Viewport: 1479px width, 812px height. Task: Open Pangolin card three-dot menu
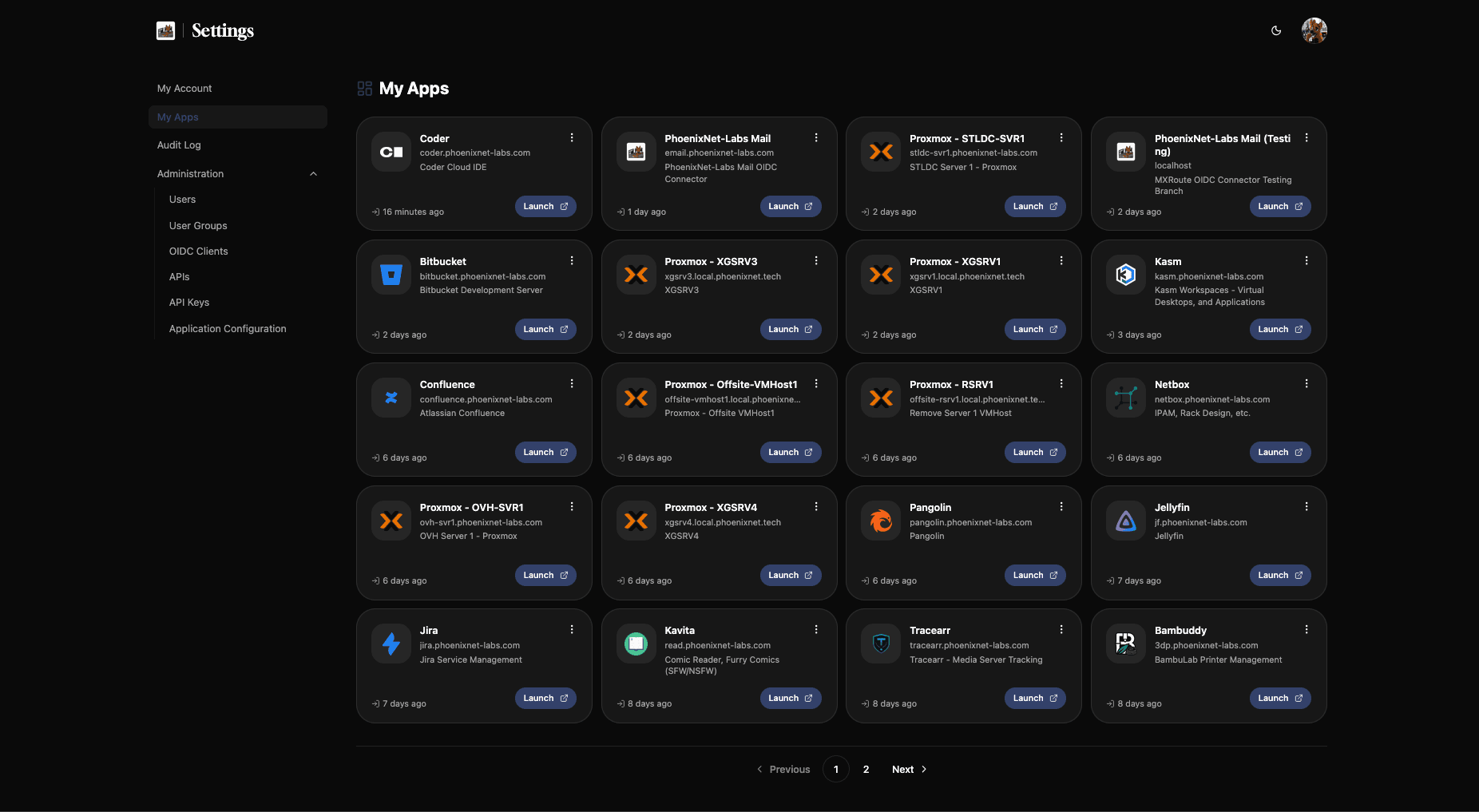point(1061,506)
